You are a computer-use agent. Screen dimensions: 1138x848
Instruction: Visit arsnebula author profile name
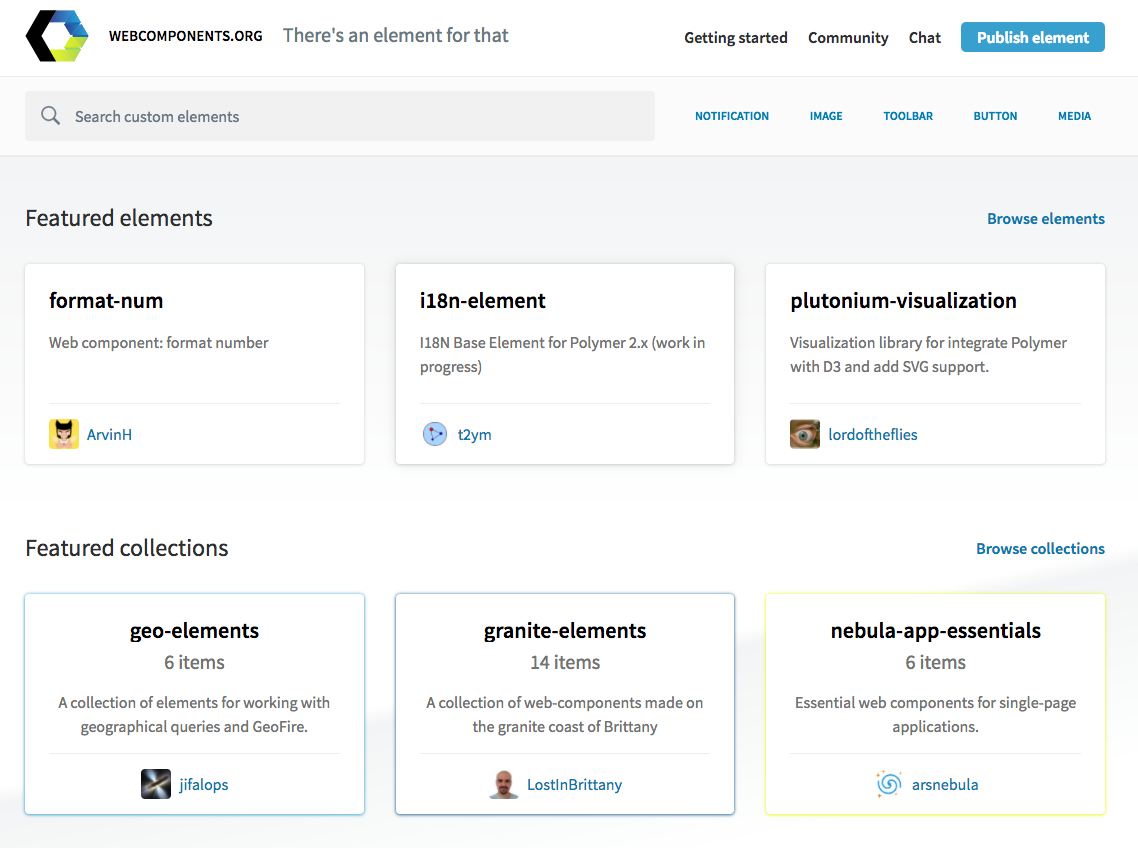[x=945, y=784]
